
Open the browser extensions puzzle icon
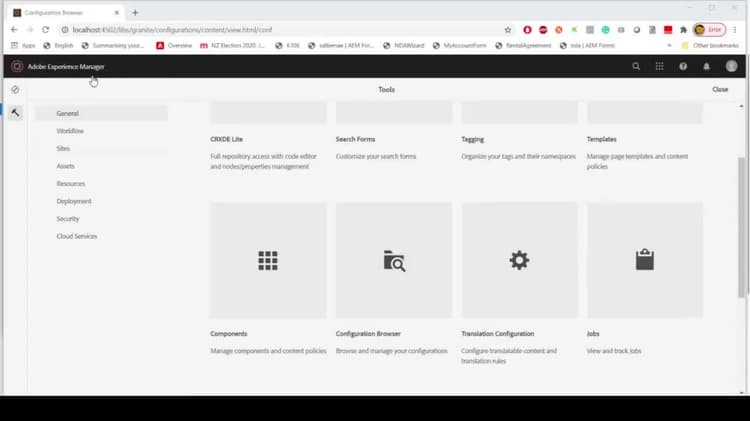(683, 30)
